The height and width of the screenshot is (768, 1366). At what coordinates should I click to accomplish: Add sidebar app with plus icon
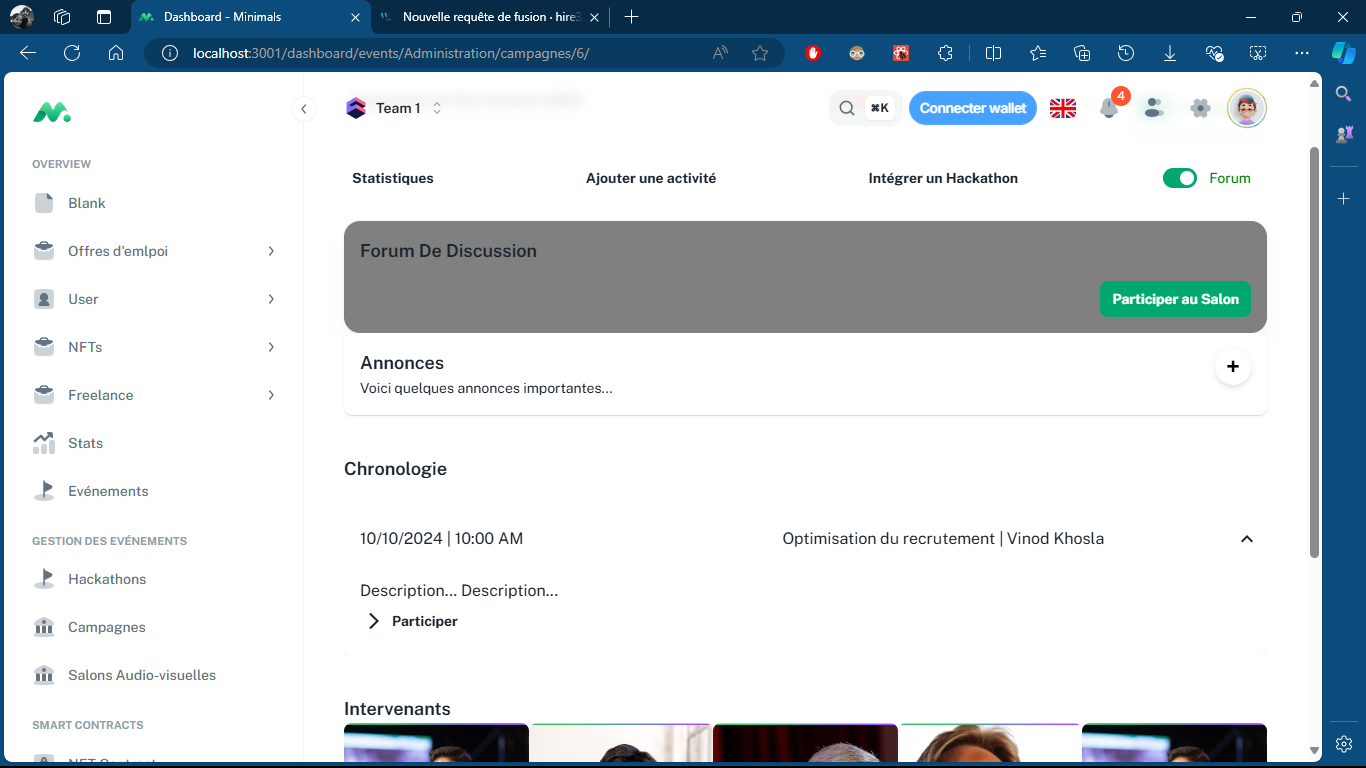point(1344,199)
